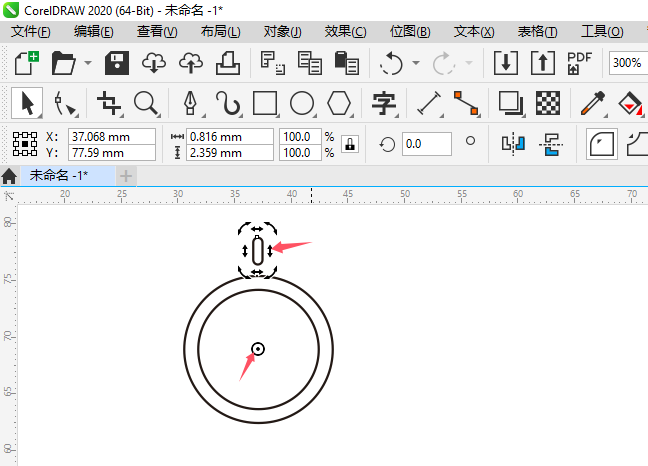Viewport: 648px width, 466px height.
Task: Open the 查看(V) menu
Action: [x=157, y=32]
